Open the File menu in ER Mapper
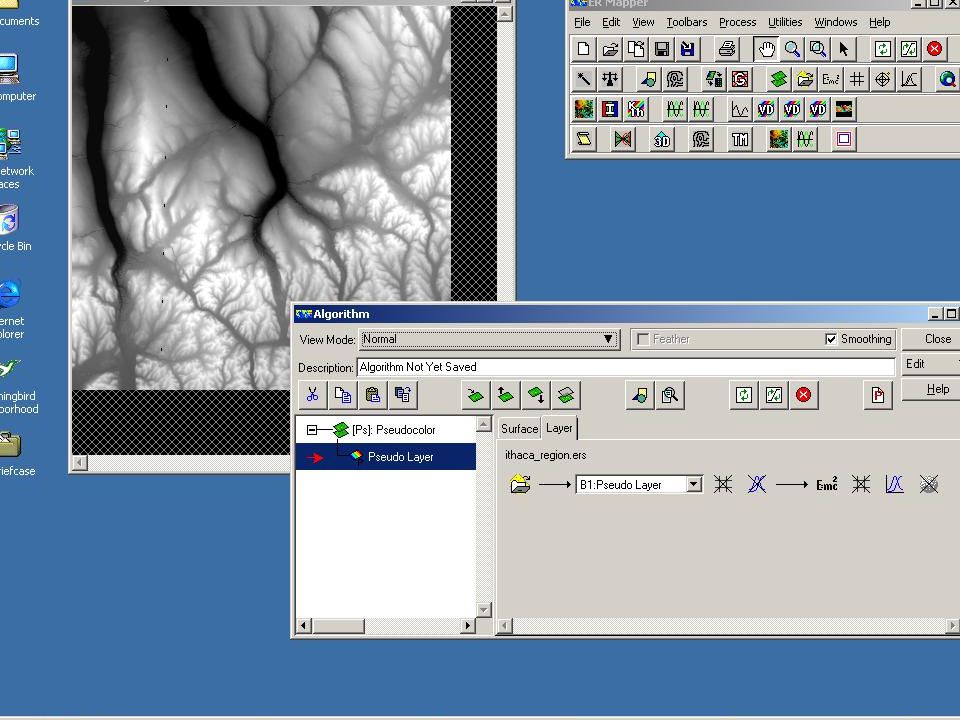Screen dimensions: 960x720 [x=582, y=22]
